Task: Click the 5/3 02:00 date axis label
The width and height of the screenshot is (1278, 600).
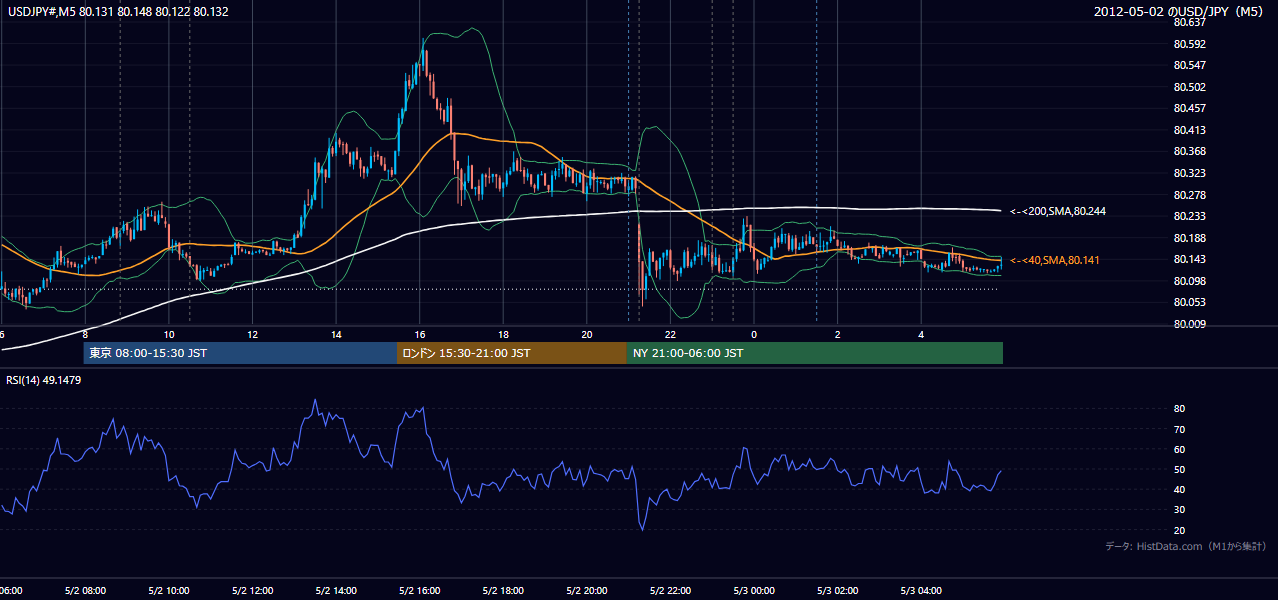Action: coord(838,590)
